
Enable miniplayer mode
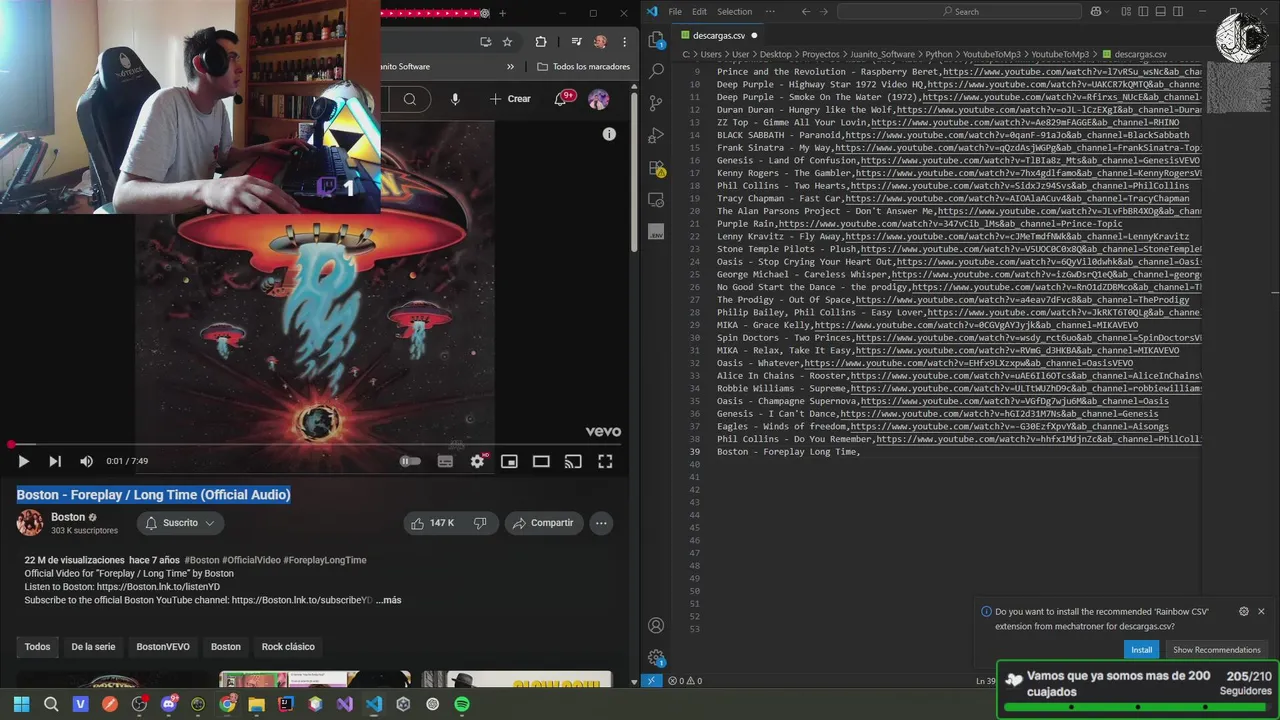pos(509,461)
